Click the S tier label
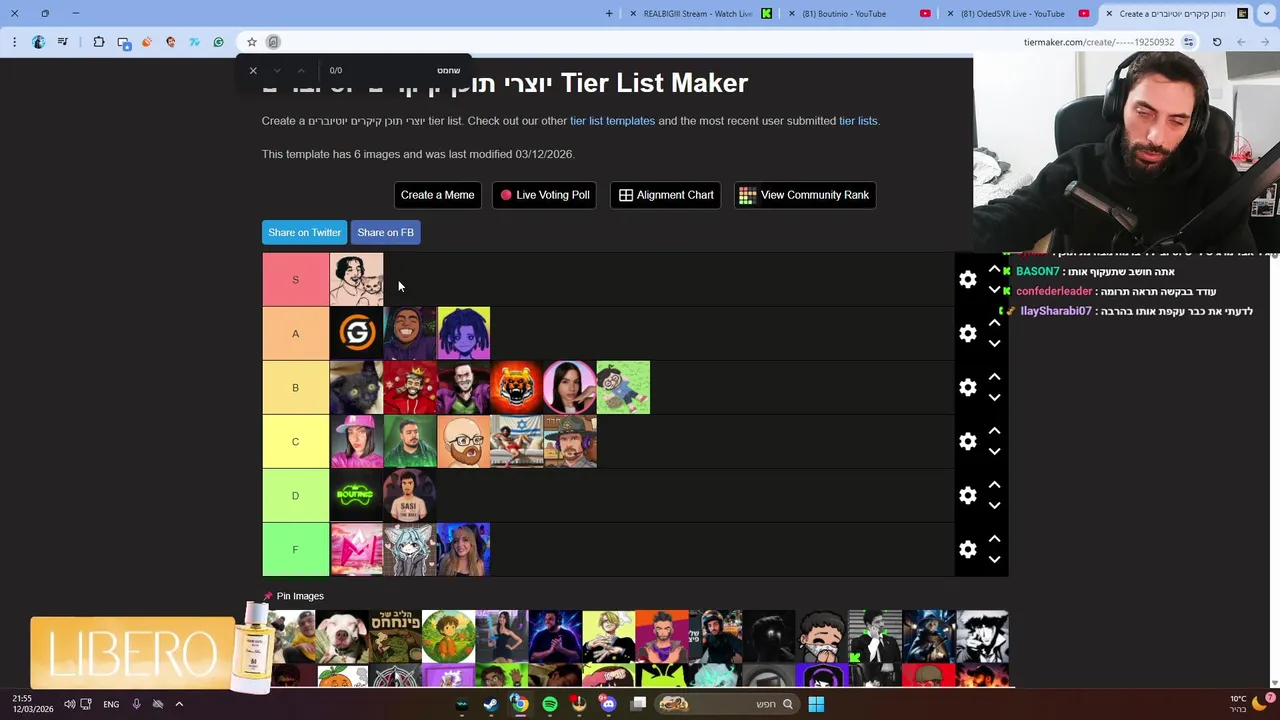 pyautogui.click(x=295, y=280)
